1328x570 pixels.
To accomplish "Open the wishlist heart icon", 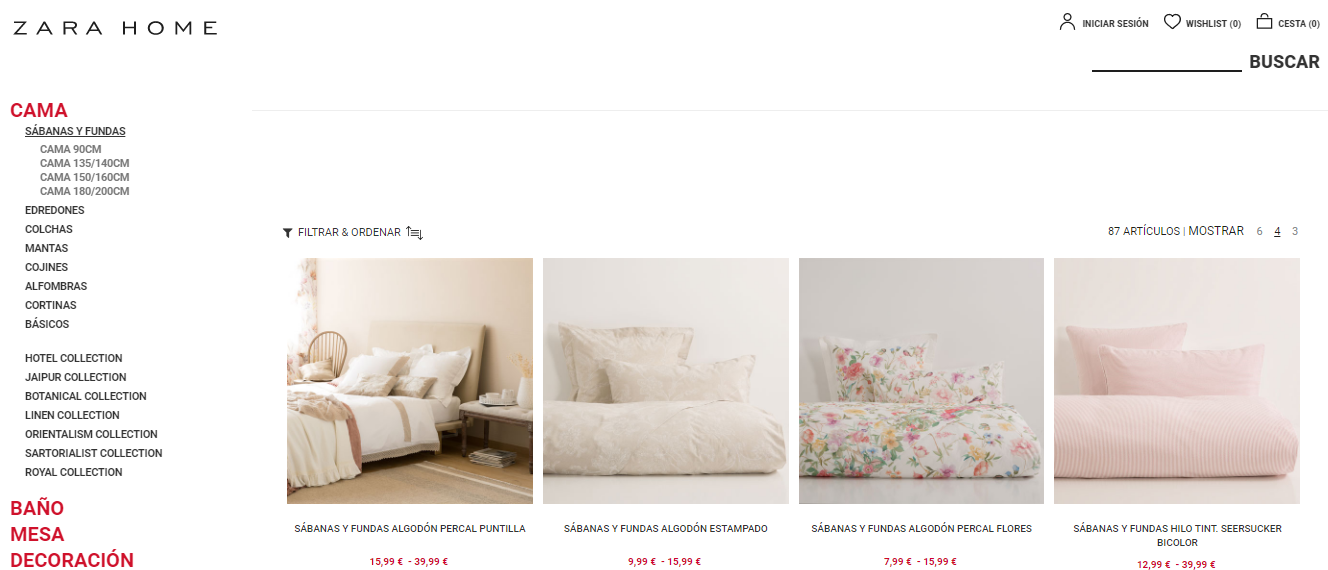I will tap(1172, 22).
